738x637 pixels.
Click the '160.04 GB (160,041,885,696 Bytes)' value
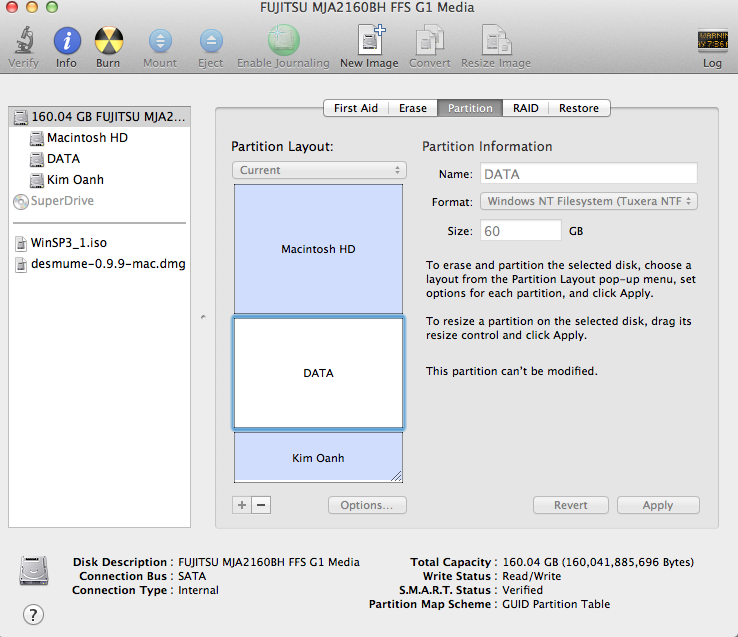point(598,562)
